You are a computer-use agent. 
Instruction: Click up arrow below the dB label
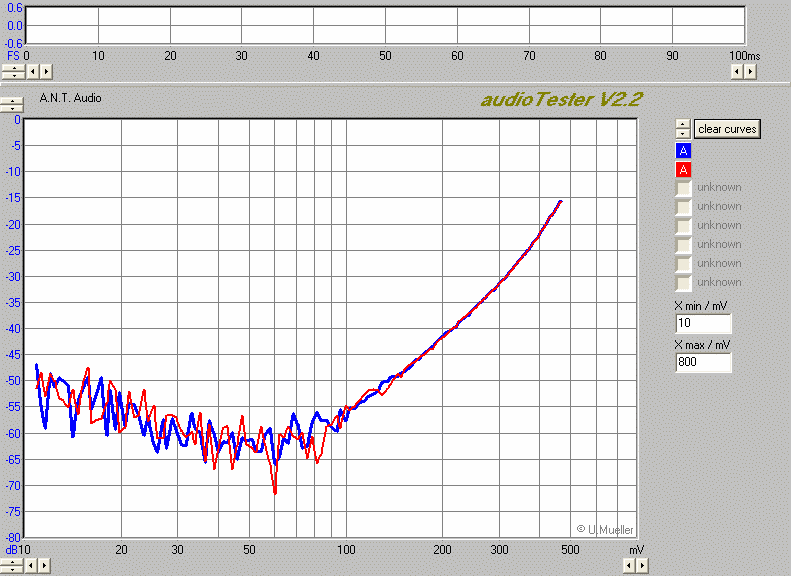click(12, 562)
